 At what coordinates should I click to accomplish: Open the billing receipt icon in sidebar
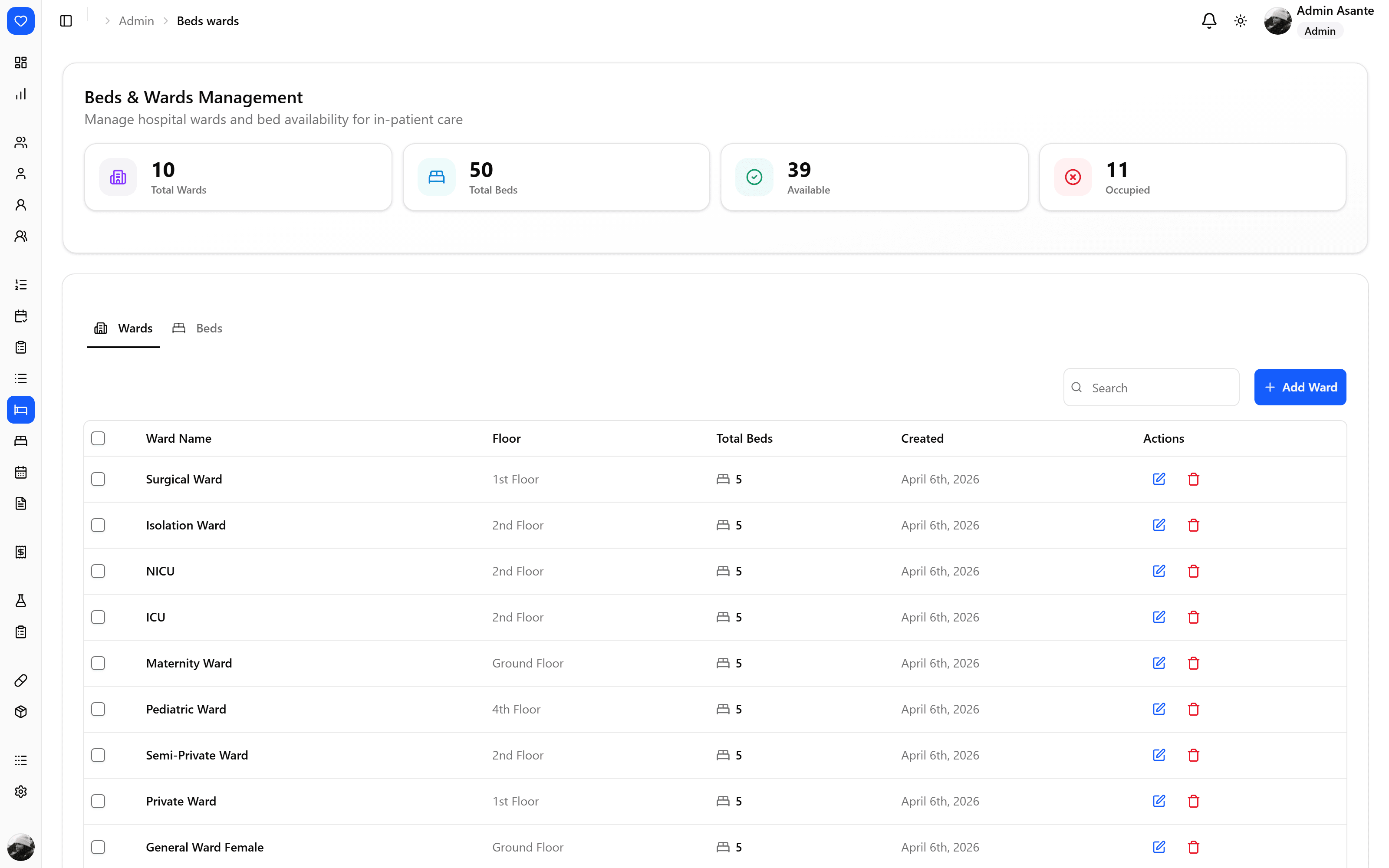tap(21, 552)
